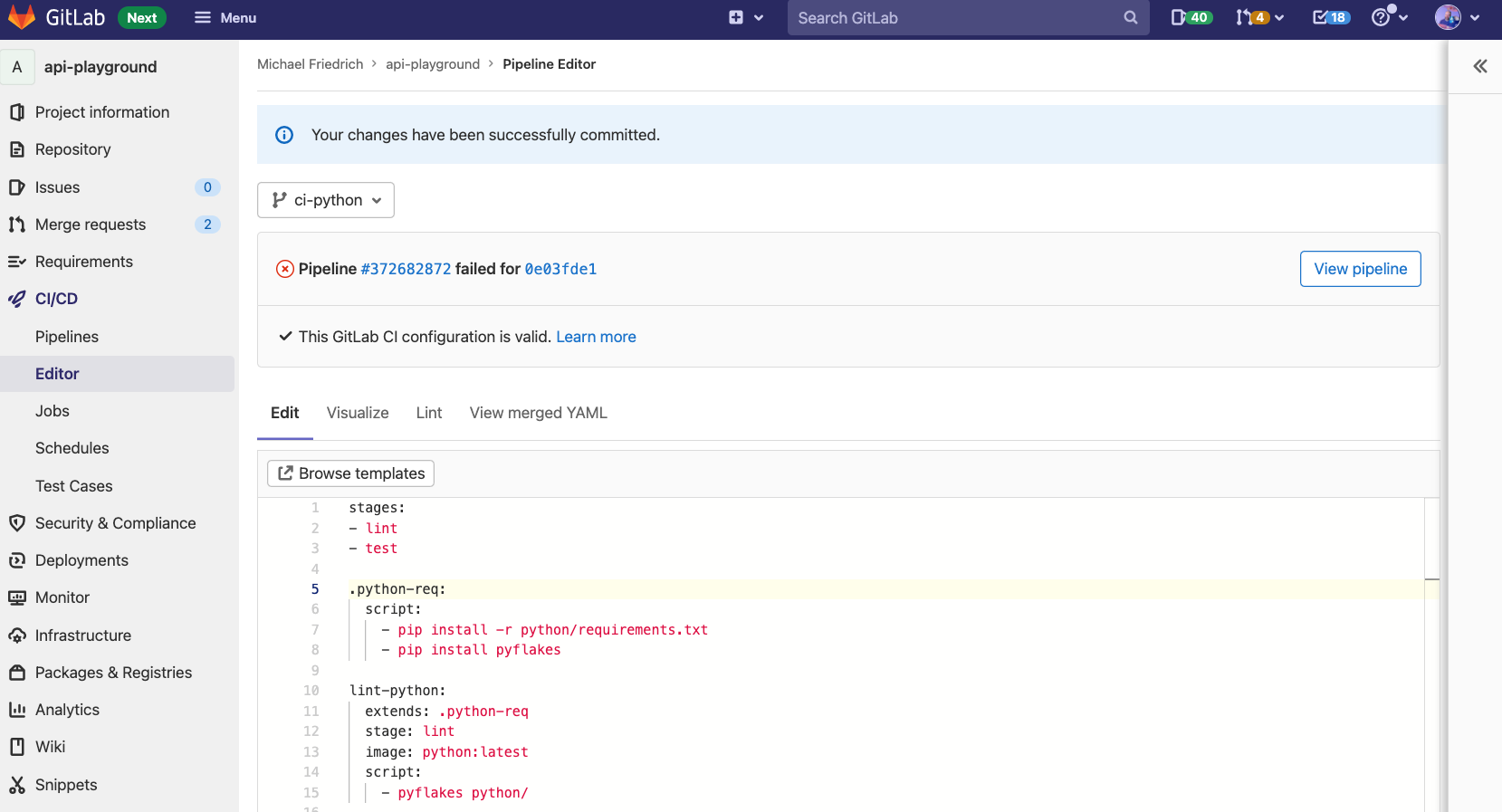Toggle the GitLab Next badge

142,17
